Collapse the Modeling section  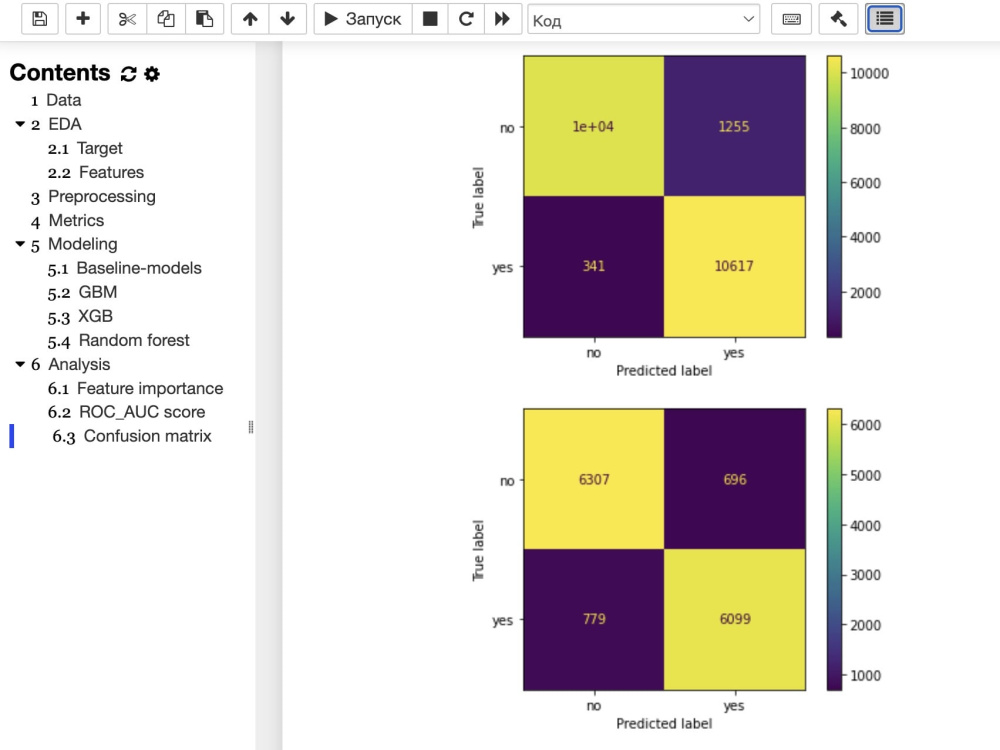coord(20,244)
